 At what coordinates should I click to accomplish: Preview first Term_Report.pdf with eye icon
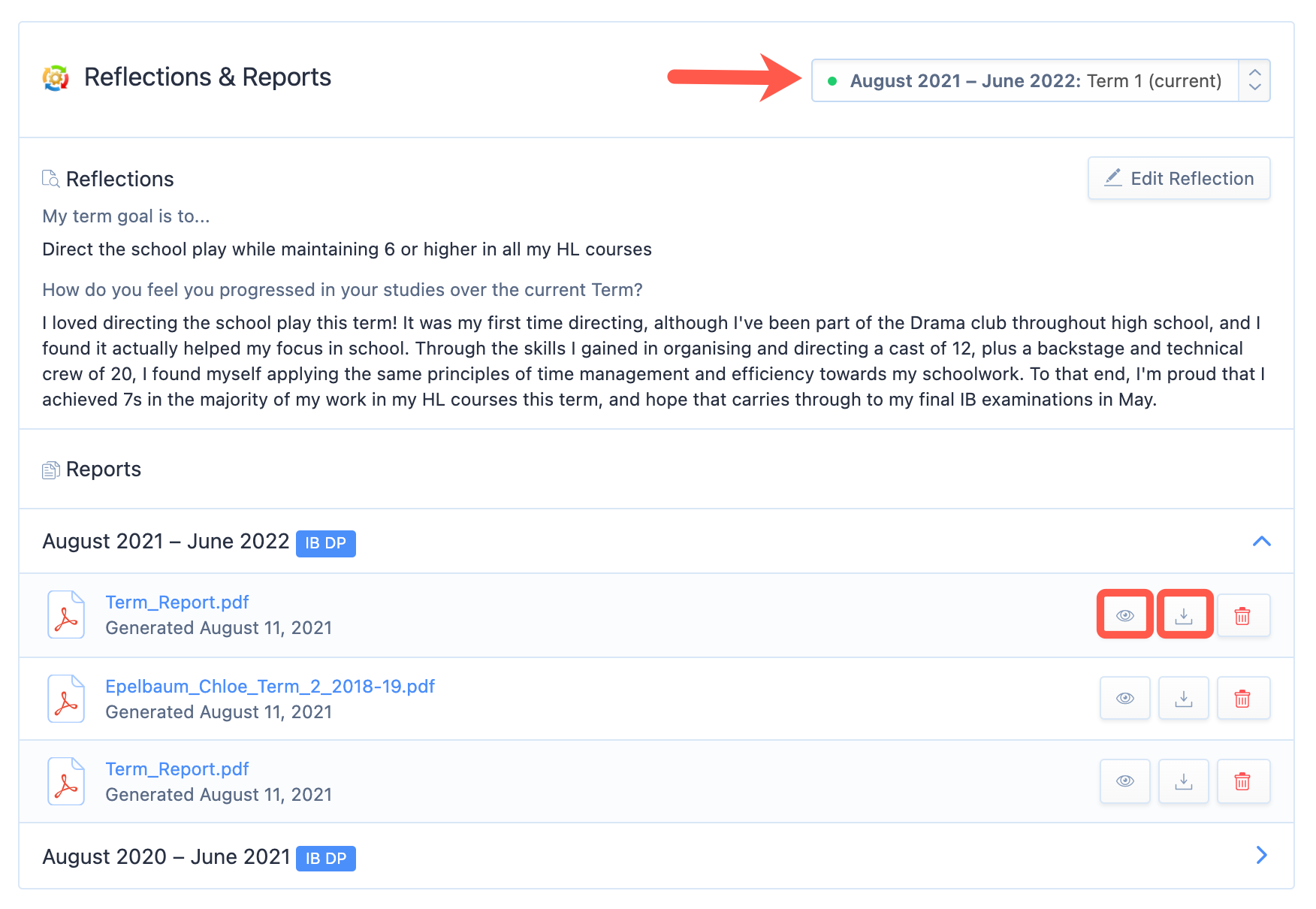(x=1124, y=615)
